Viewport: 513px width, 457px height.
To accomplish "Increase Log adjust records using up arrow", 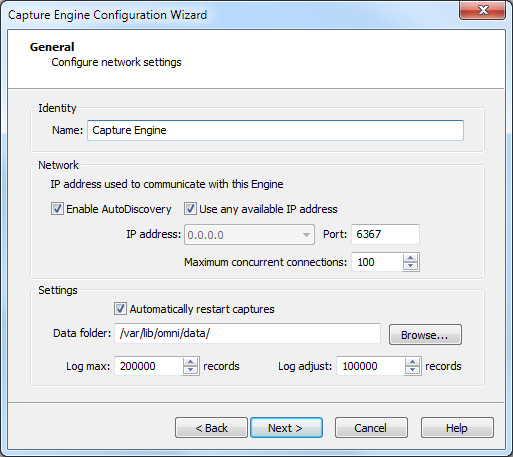I will click(x=412, y=362).
